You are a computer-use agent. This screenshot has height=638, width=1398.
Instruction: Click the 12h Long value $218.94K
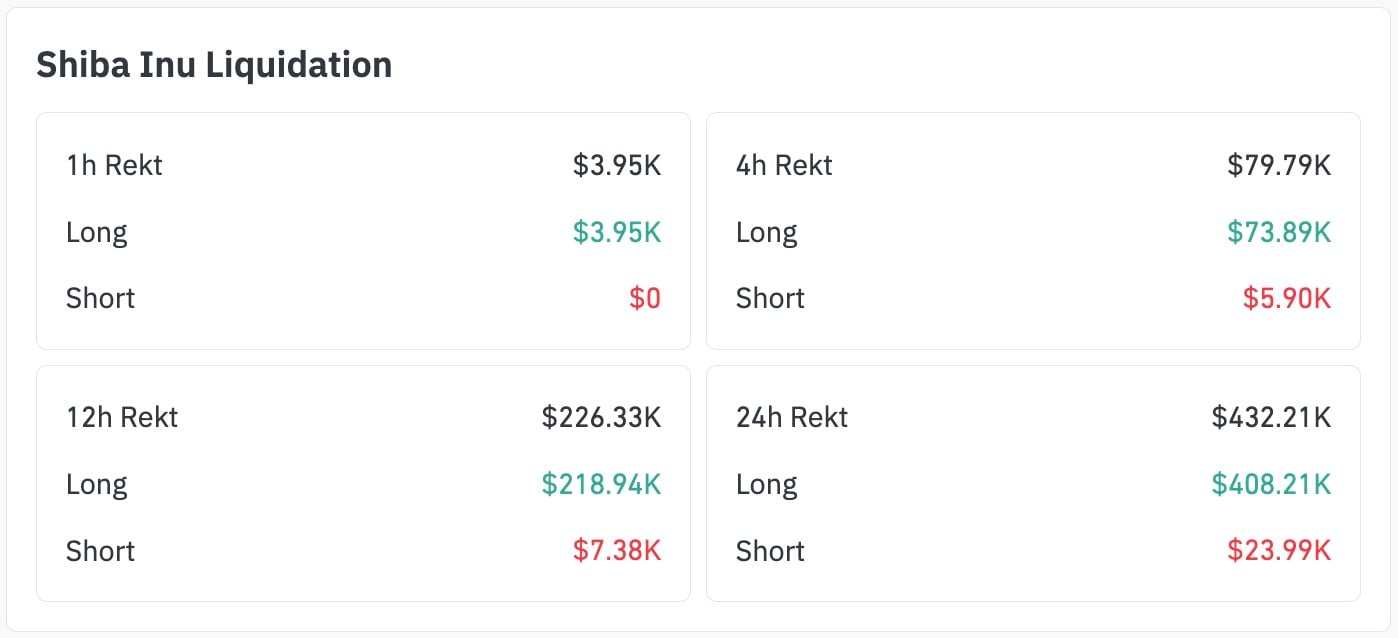601,484
